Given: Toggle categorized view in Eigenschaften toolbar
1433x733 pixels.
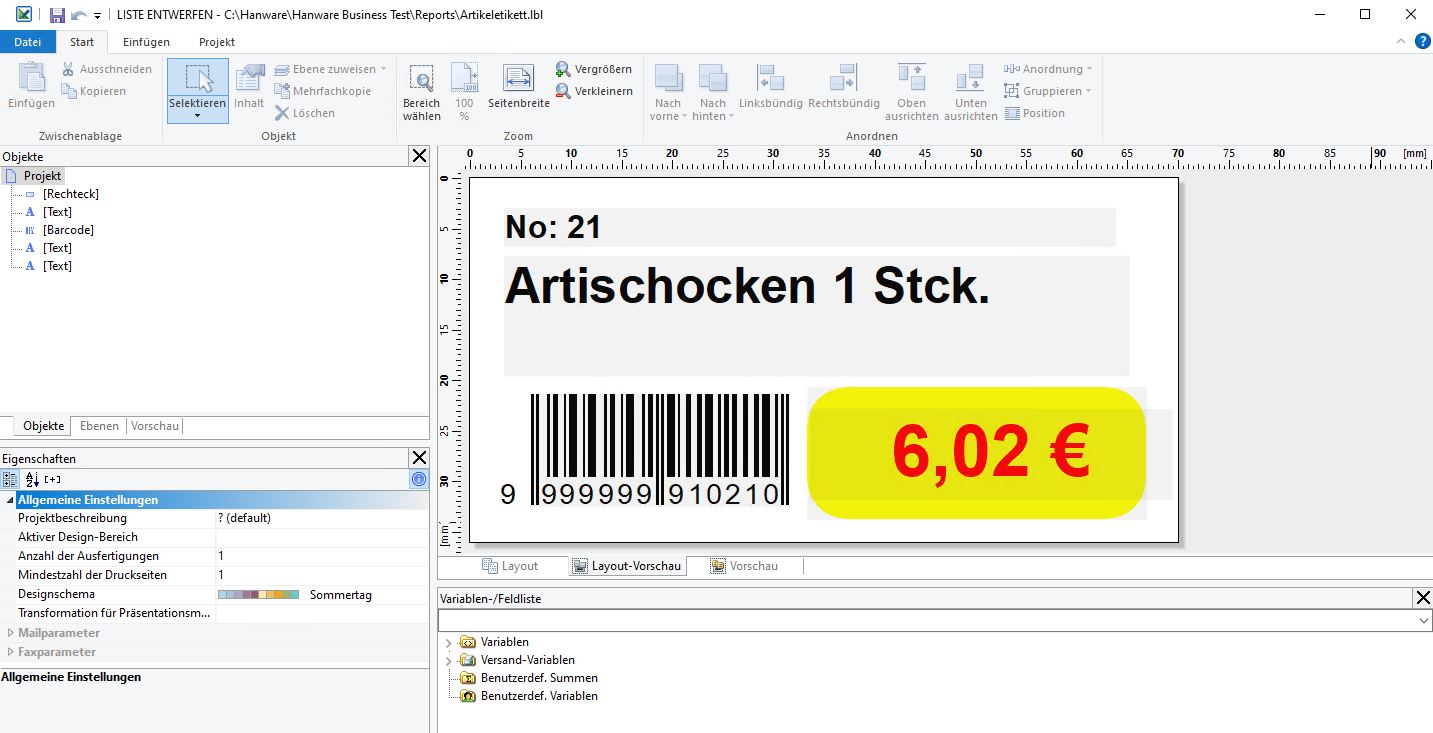Looking at the screenshot, I should (x=10, y=479).
